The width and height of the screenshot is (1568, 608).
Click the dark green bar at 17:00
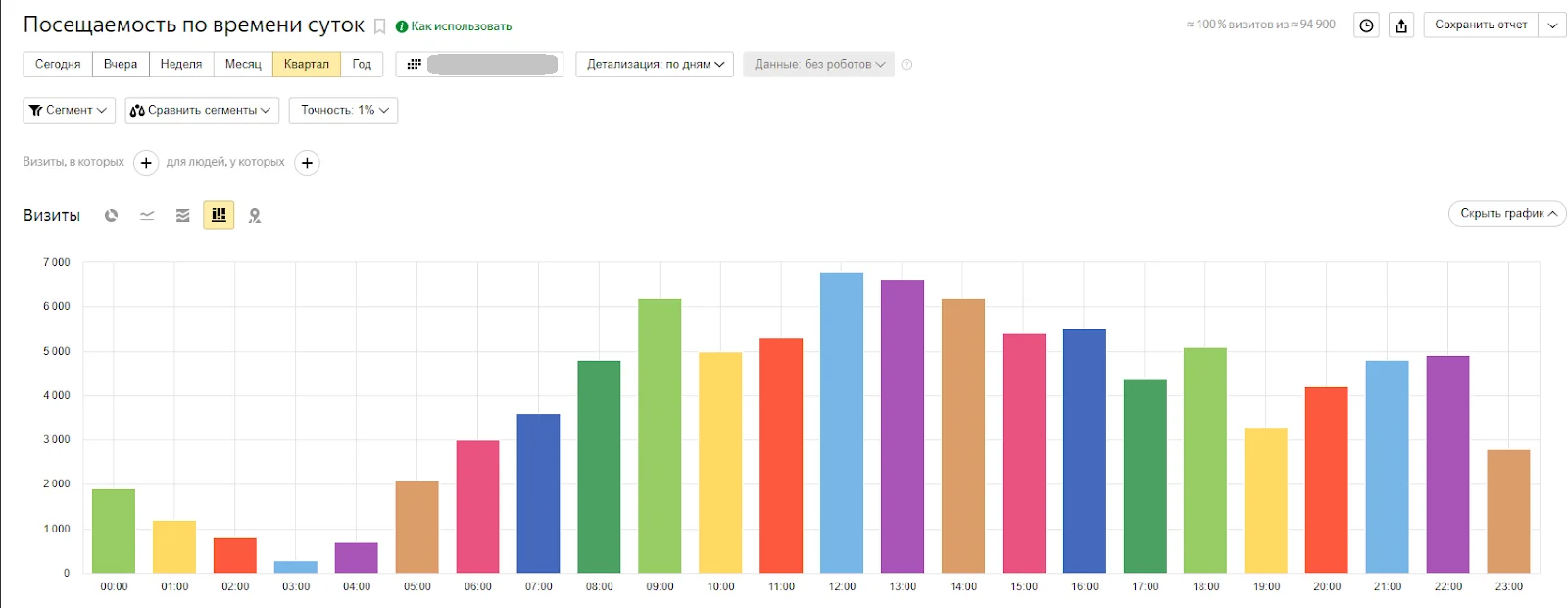(1146, 476)
